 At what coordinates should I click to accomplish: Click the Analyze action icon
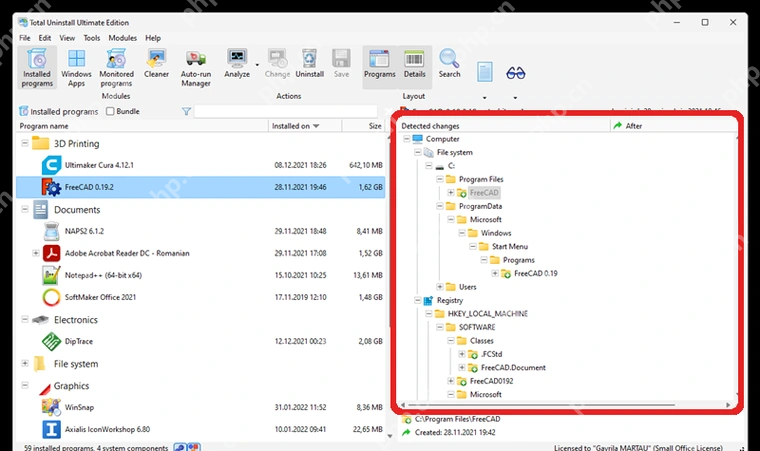[x=237, y=59]
